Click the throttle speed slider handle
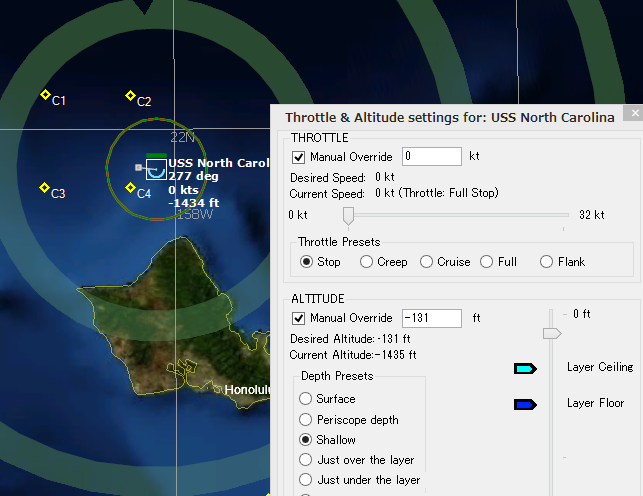643x496 pixels. (x=348, y=216)
